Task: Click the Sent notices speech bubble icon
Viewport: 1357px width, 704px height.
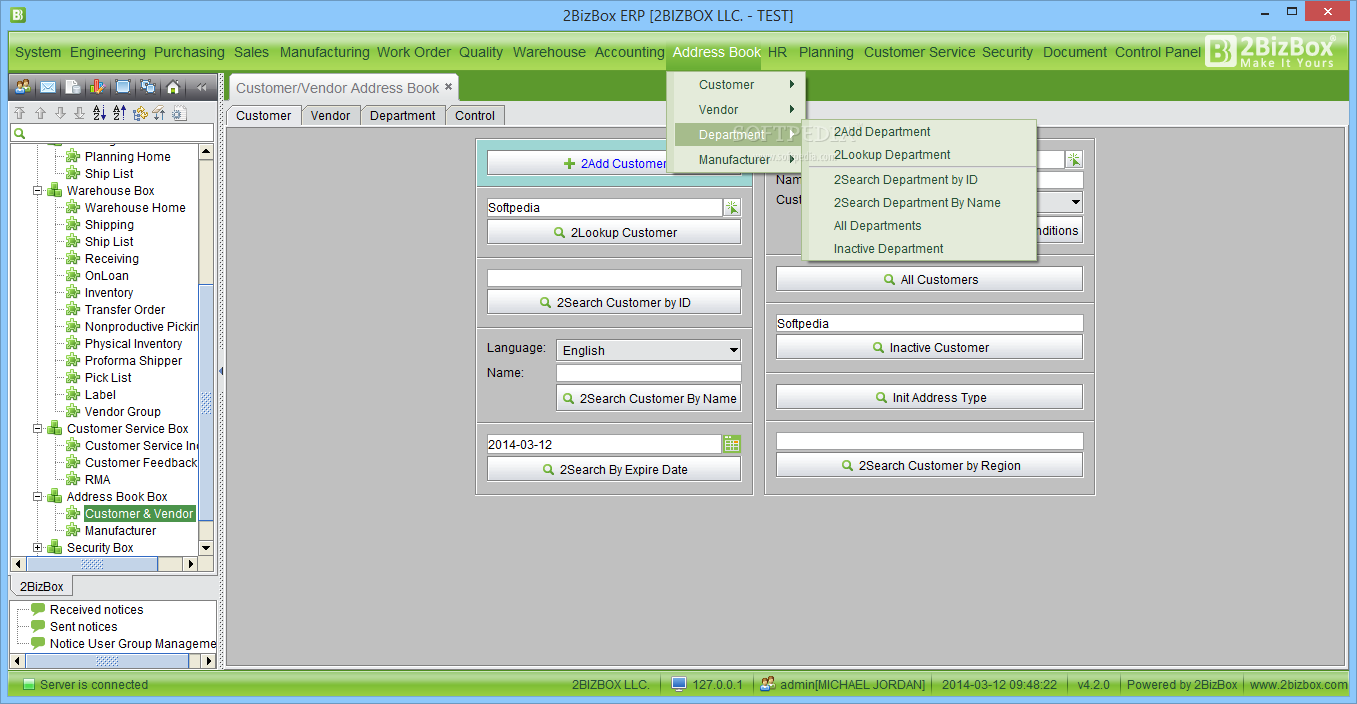Action: (39, 626)
